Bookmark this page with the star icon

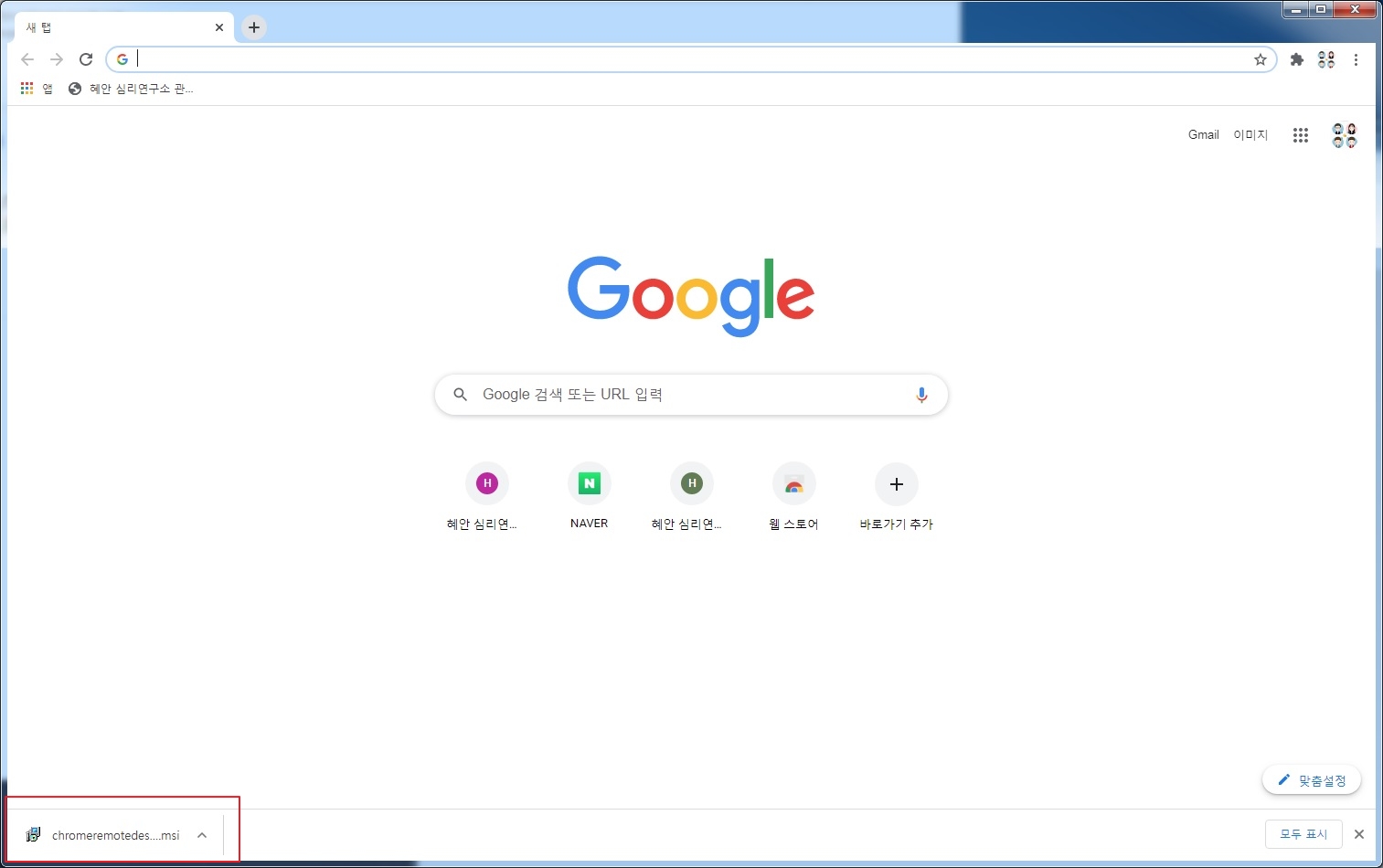pyautogui.click(x=1261, y=59)
